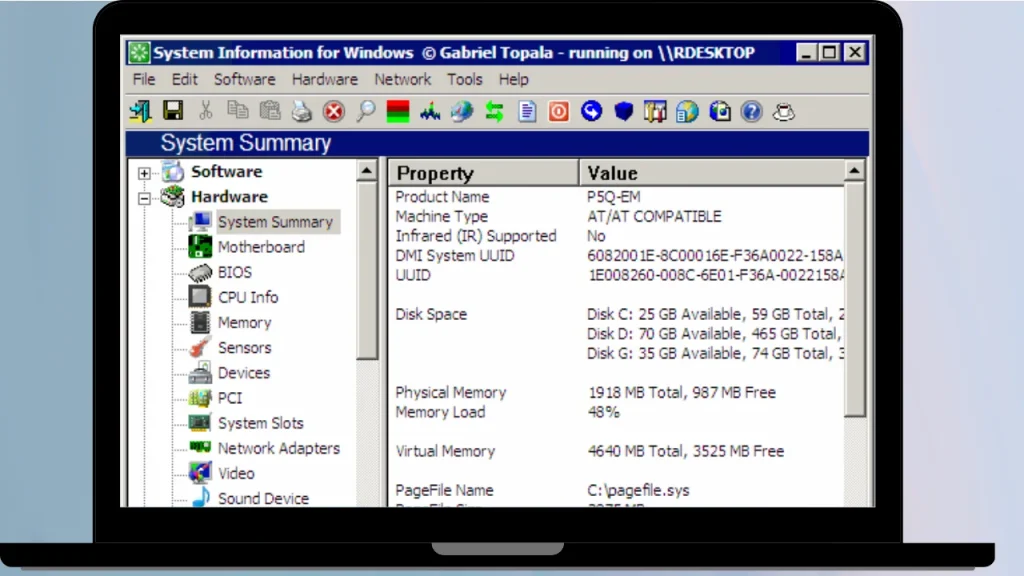This screenshot has height=576, width=1024.
Task: Click the Value column header
Action: (x=711, y=173)
